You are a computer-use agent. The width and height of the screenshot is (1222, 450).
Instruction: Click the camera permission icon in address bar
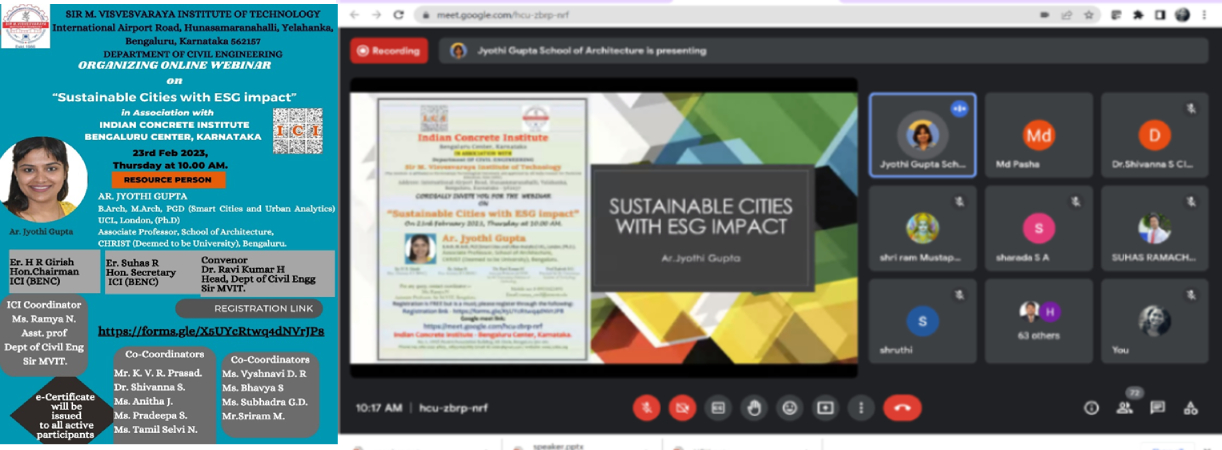pos(1044,15)
